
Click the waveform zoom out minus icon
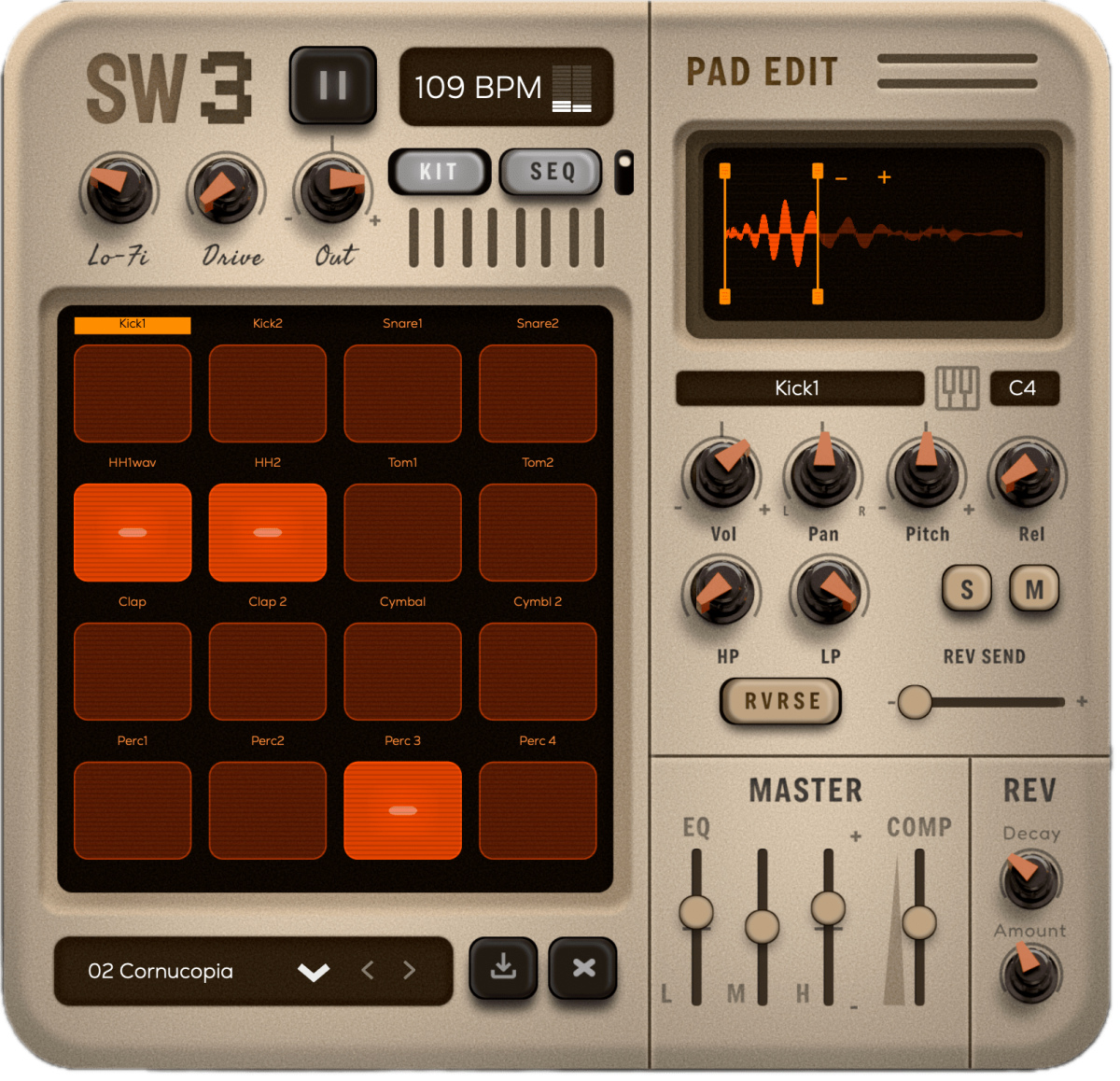click(841, 177)
